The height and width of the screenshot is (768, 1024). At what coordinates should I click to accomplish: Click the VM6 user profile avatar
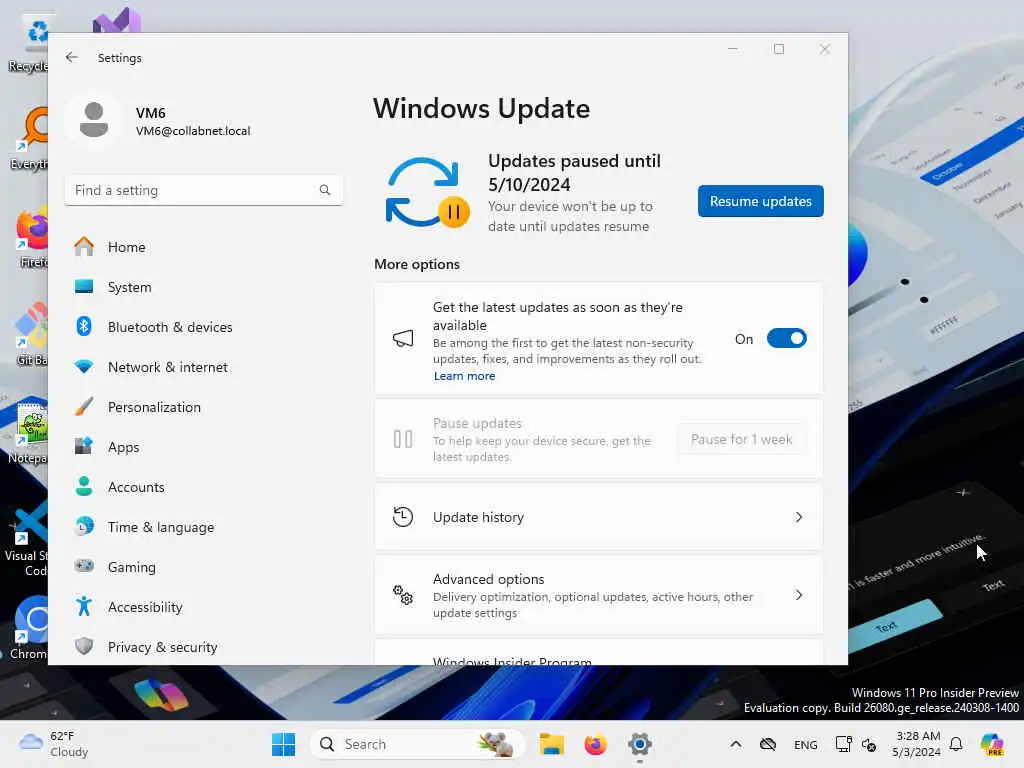(94, 120)
